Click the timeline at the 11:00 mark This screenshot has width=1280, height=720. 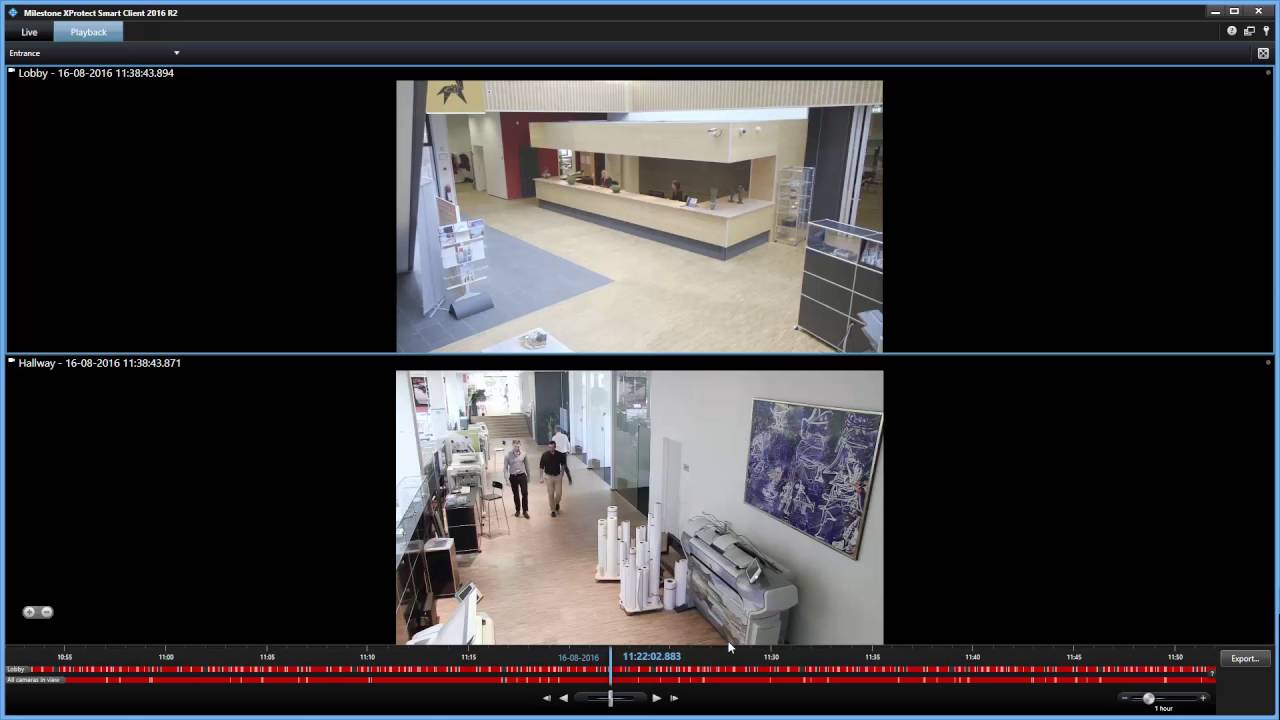(166, 657)
